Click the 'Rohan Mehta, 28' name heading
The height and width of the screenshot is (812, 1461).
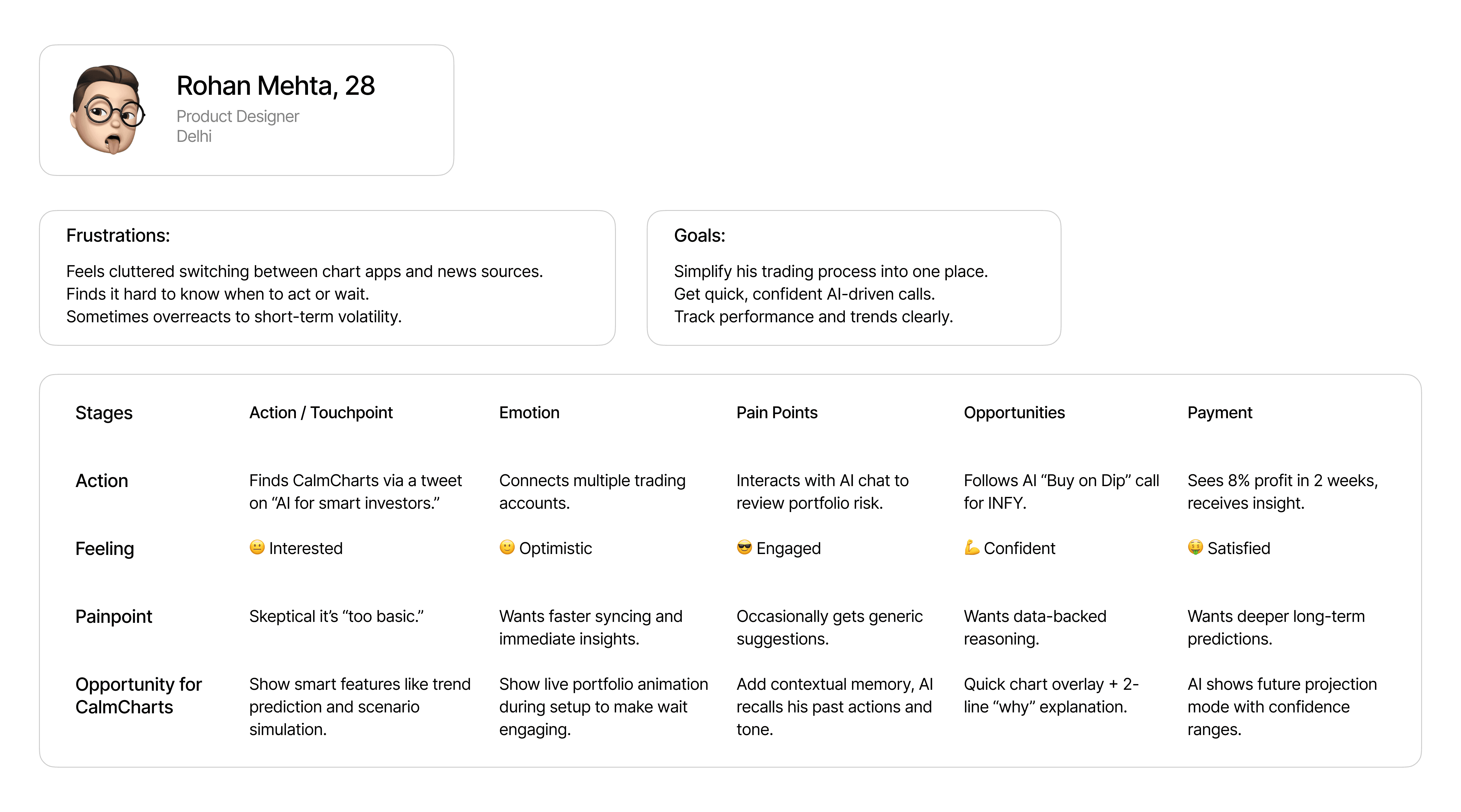(x=276, y=86)
